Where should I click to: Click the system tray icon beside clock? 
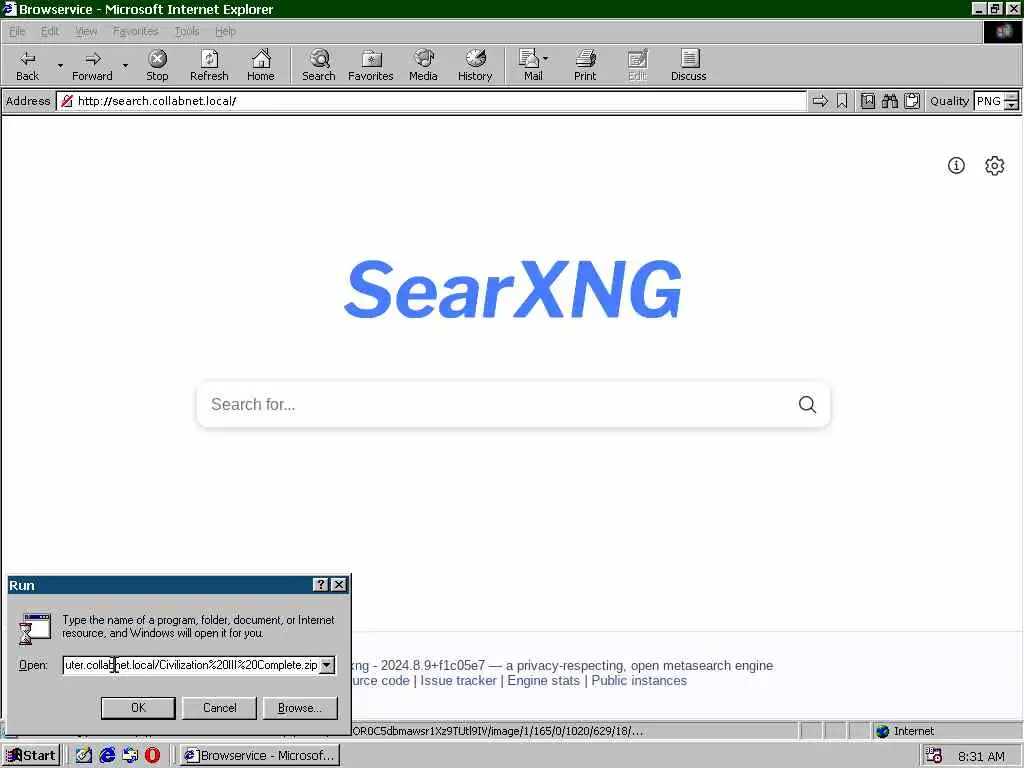[934, 756]
